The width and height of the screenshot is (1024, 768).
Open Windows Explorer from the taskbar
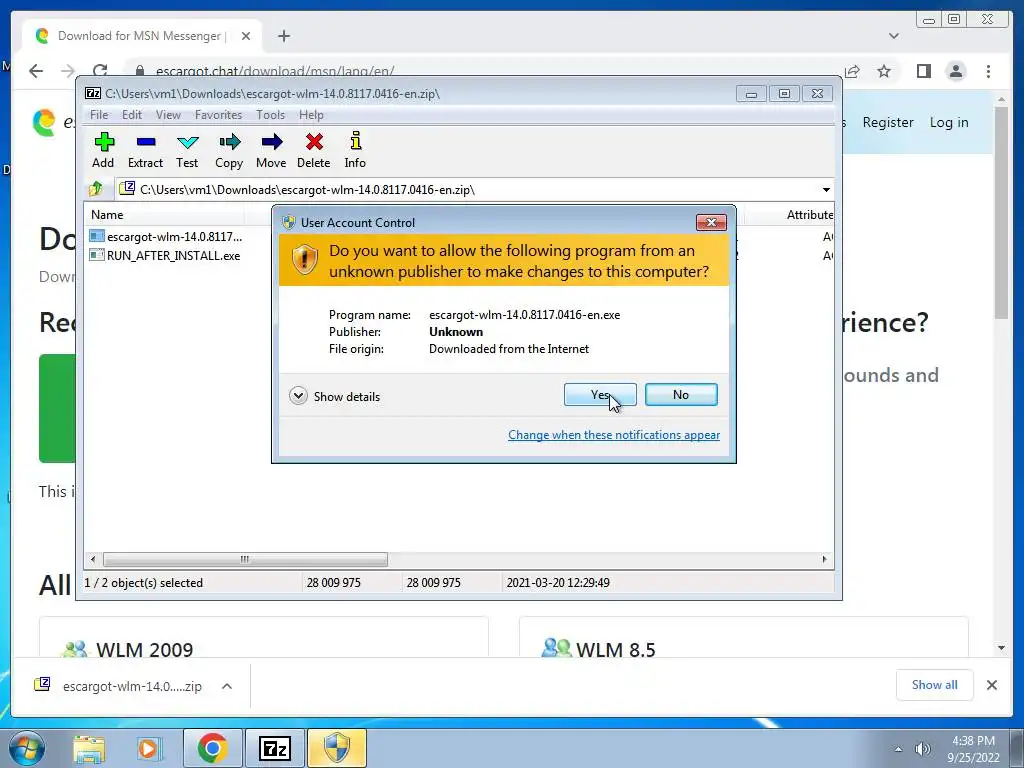89,748
